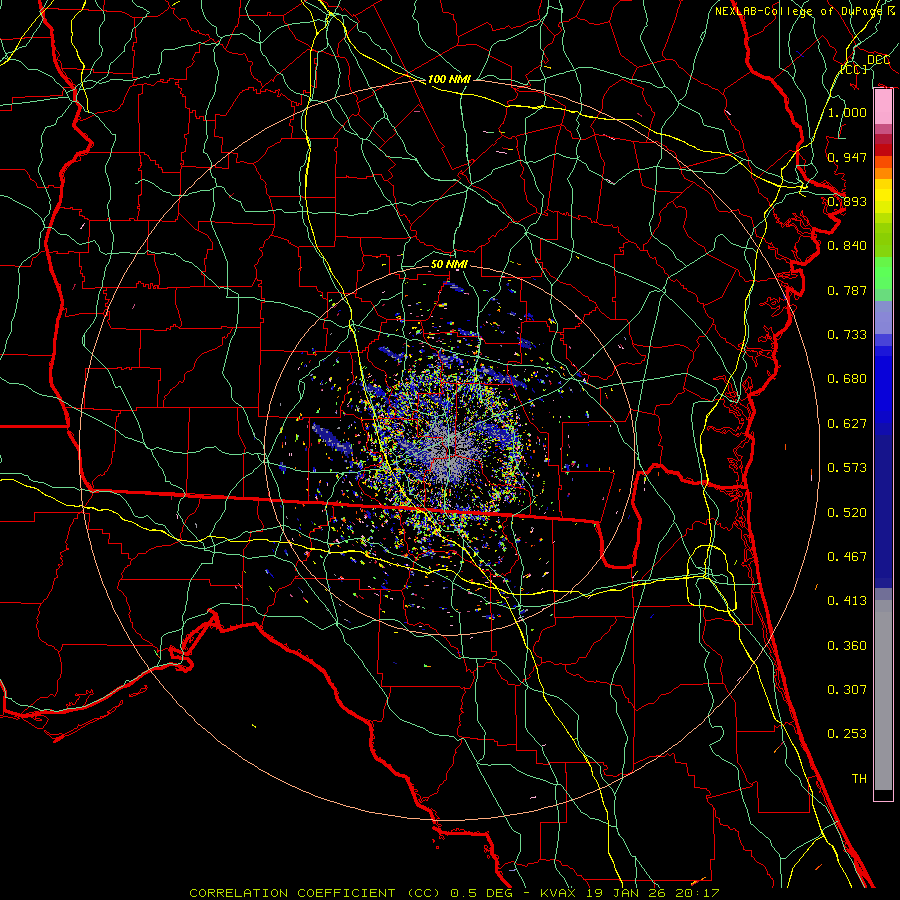Click the [CC] units label above the scale
This screenshot has width=900, height=900.
click(854, 69)
